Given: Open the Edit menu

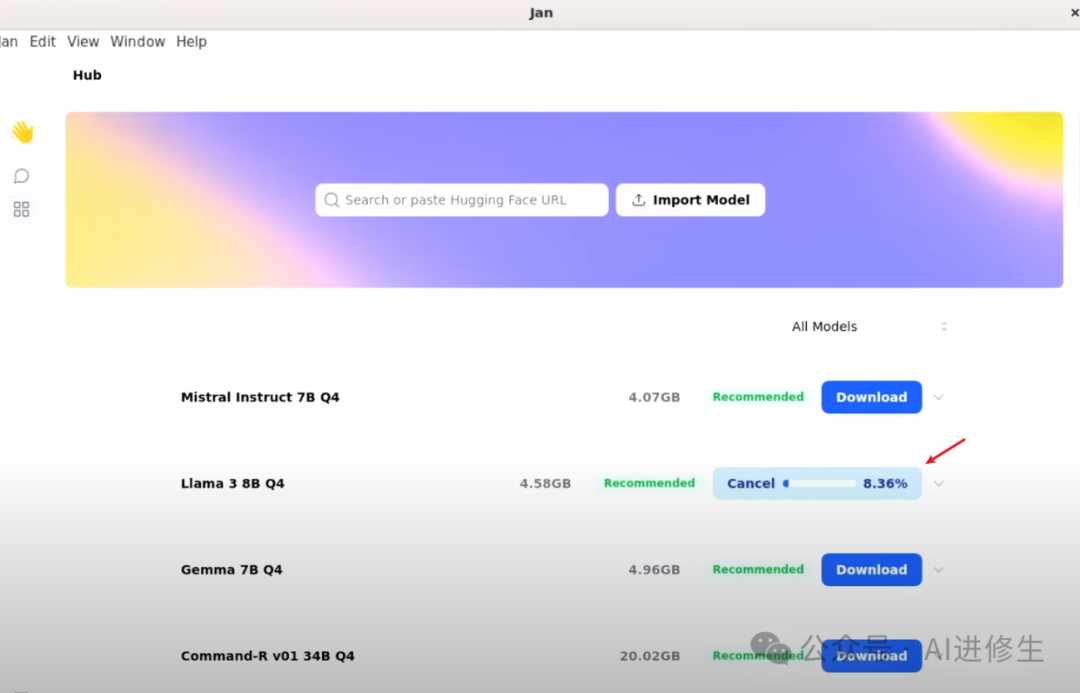Looking at the screenshot, I should [x=42, y=42].
